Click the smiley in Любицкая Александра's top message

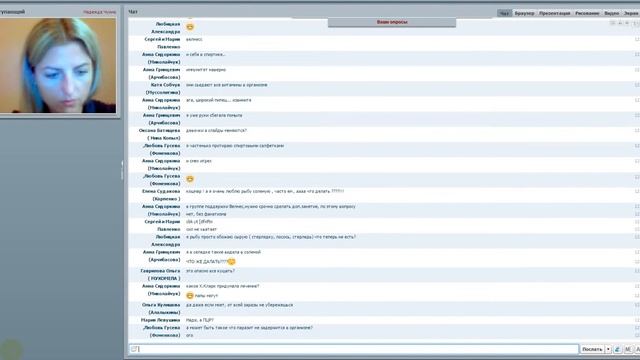point(190,27)
